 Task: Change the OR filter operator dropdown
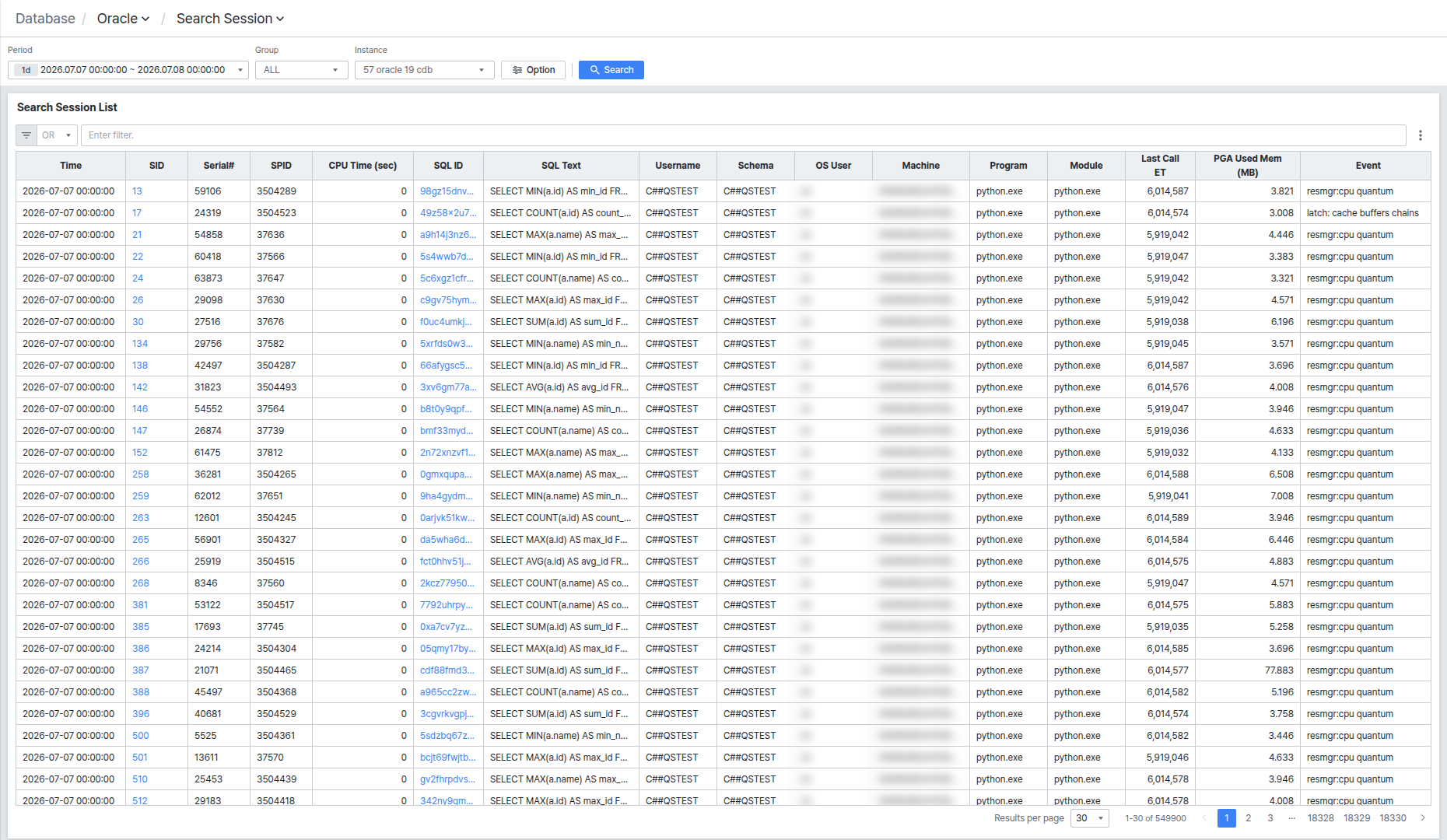click(x=57, y=135)
